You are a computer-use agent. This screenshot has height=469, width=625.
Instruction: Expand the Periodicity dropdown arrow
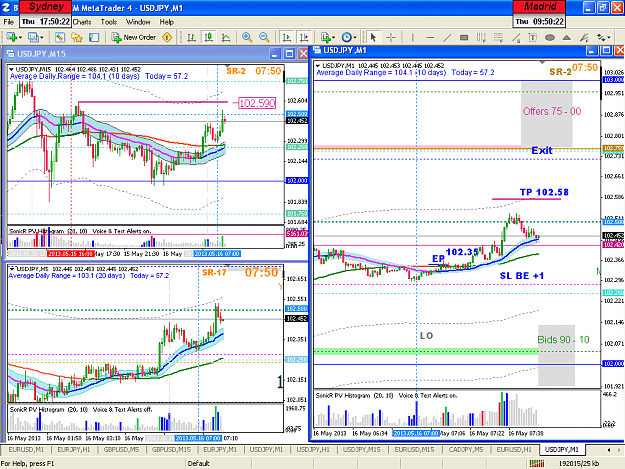tap(355, 38)
